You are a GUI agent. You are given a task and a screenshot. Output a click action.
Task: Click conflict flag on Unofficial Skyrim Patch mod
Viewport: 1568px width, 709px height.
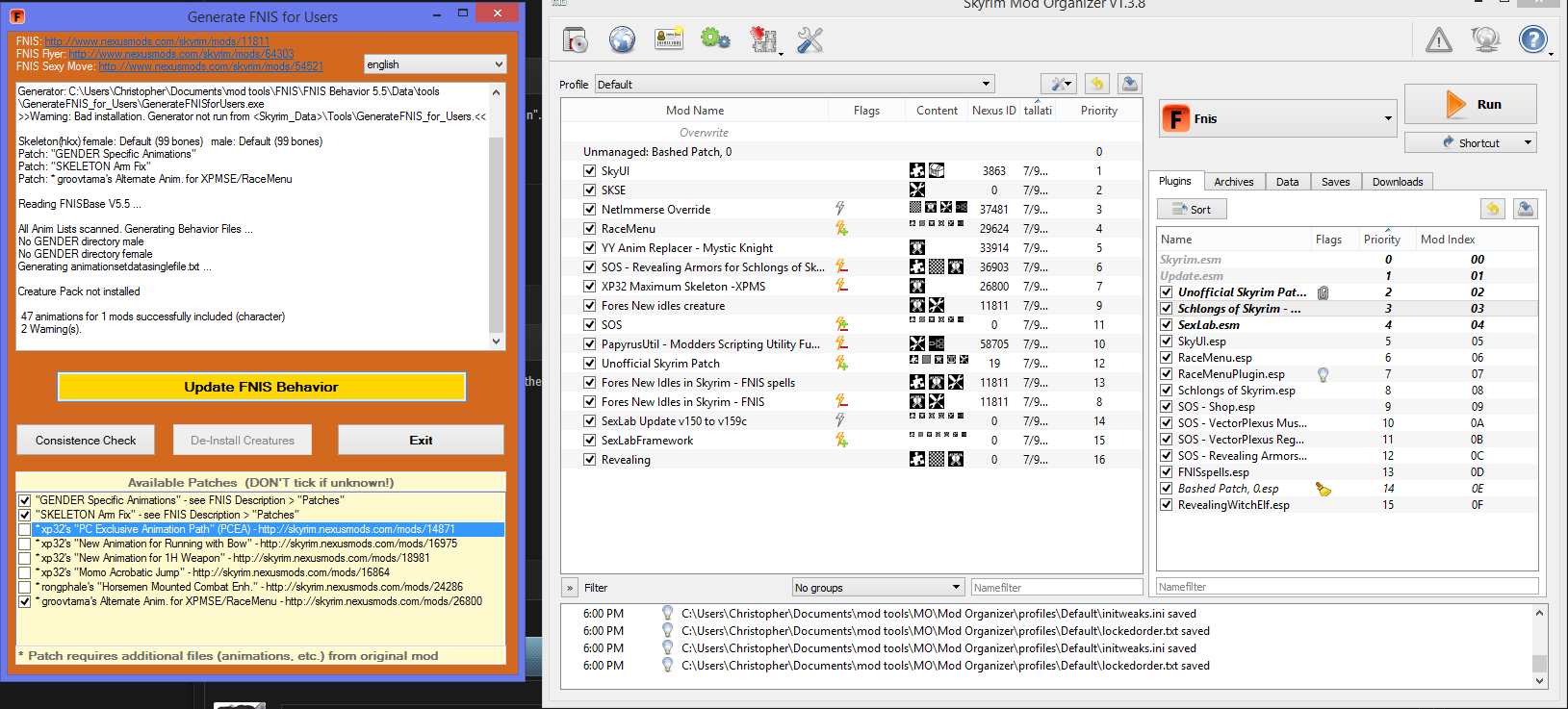tap(841, 363)
